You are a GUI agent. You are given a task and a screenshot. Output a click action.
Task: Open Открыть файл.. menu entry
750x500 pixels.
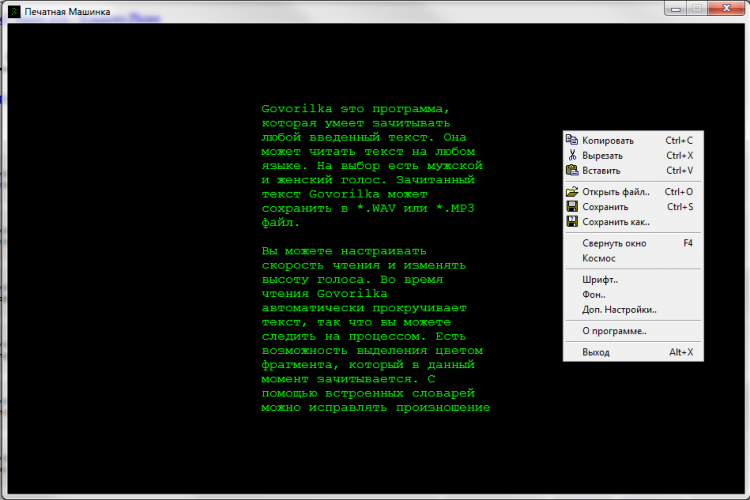point(633,192)
